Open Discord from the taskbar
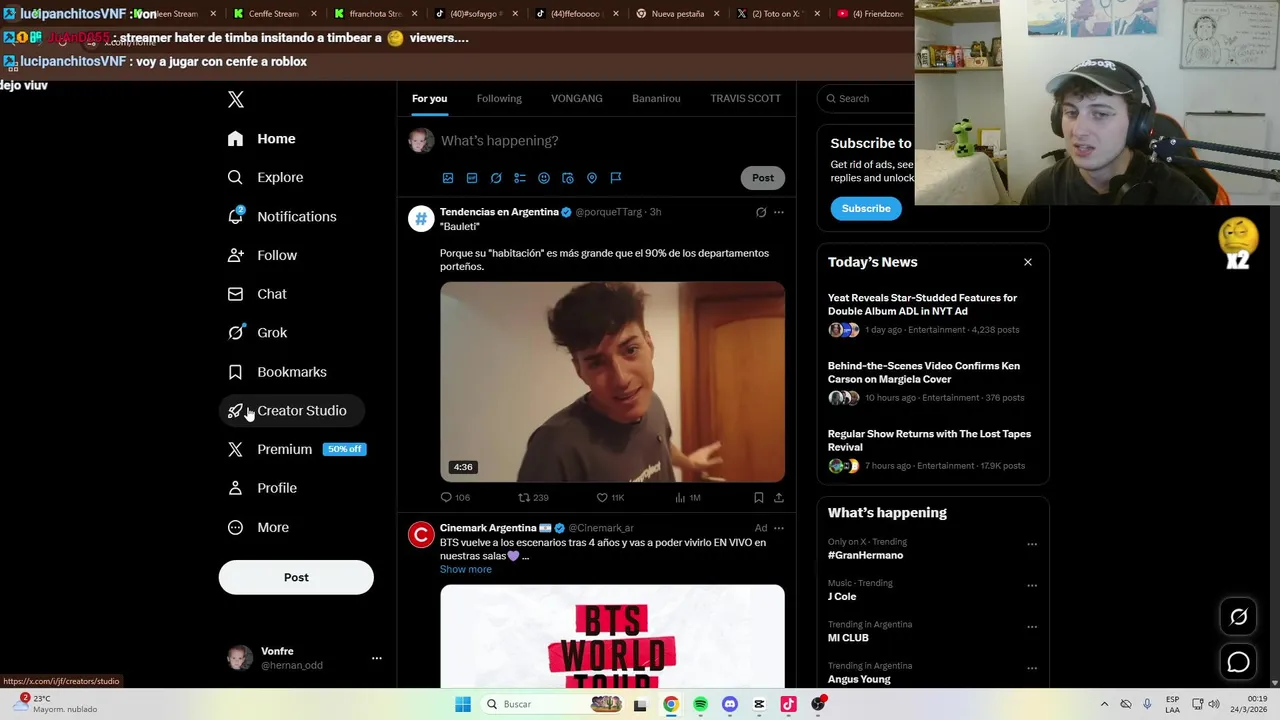Screen dimensions: 1280x720 [x=730, y=704]
